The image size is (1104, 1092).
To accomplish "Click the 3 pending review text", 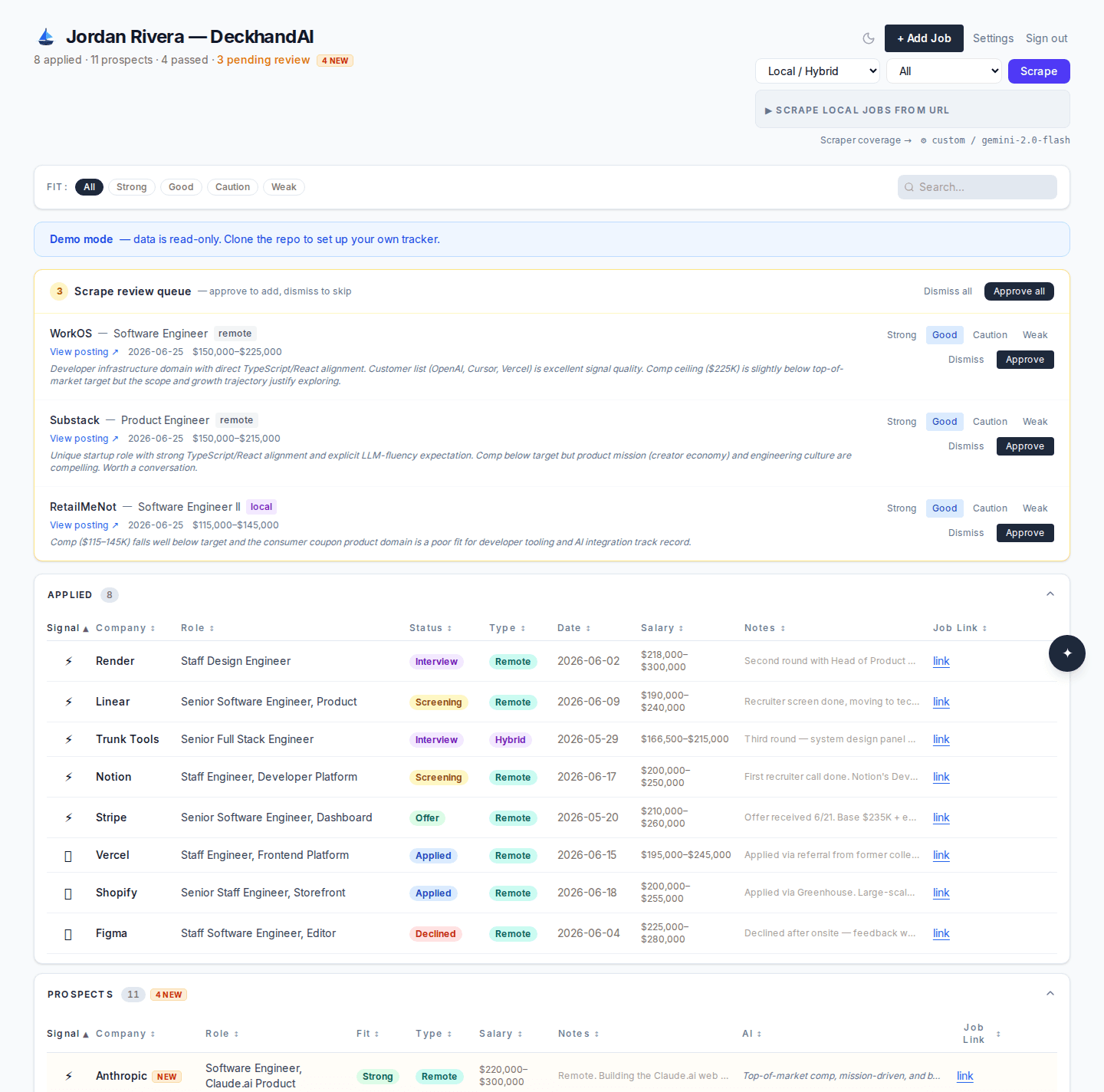I will click(x=264, y=60).
